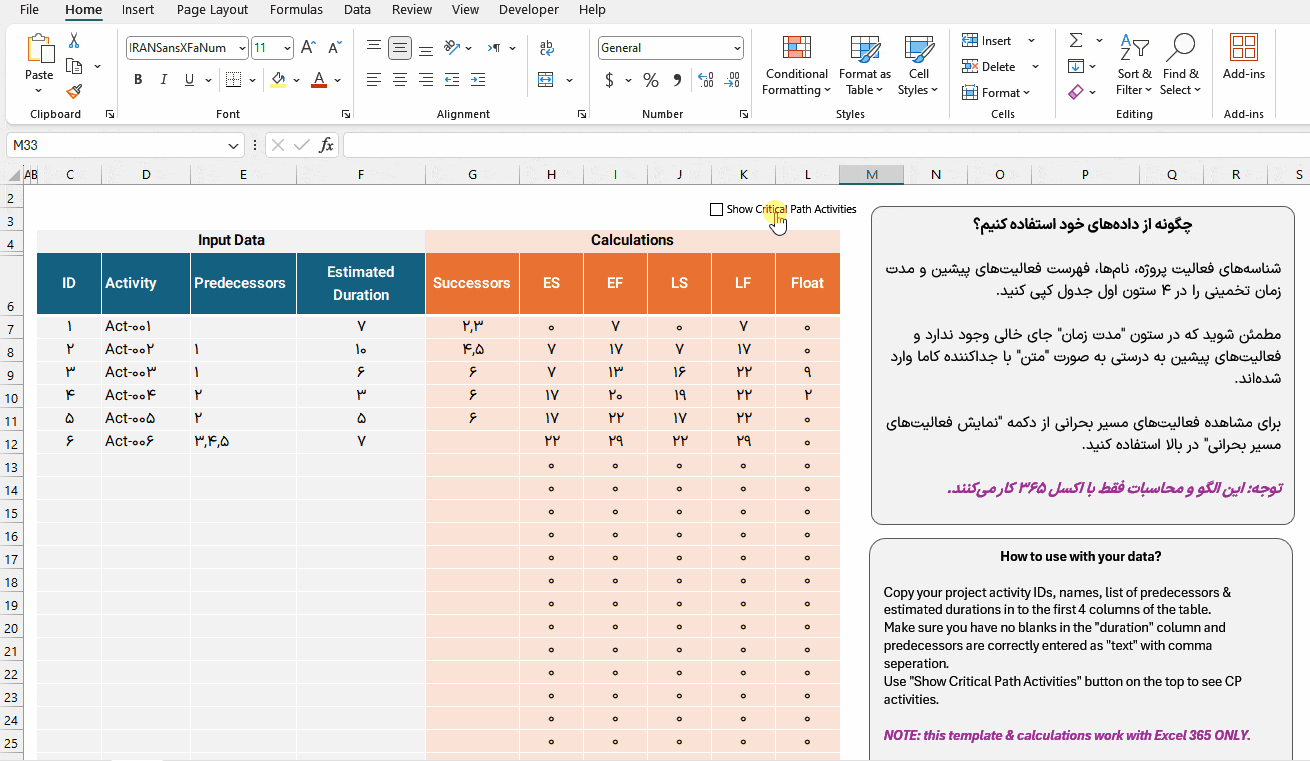Image resolution: width=1310 pixels, height=761 pixels.
Task: Switch to the Insert ribbon tab
Action: click(x=138, y=9)
